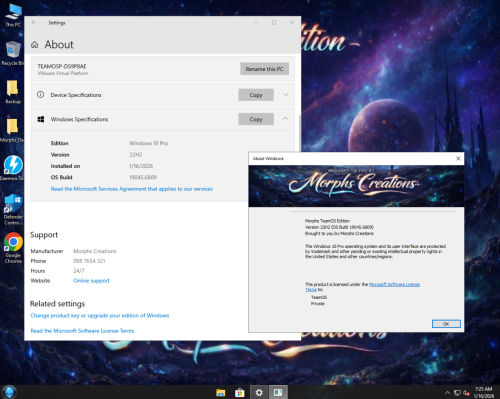500x399 pixels.
Task: Open the Morphs folder desktop icon
Action: tap(12, 130)
